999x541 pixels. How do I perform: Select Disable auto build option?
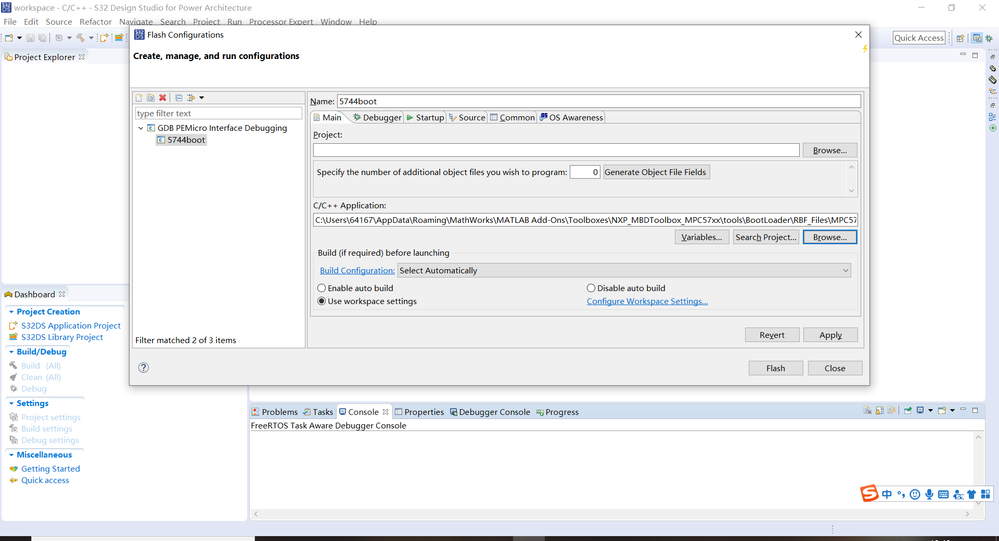coord(626,288)
